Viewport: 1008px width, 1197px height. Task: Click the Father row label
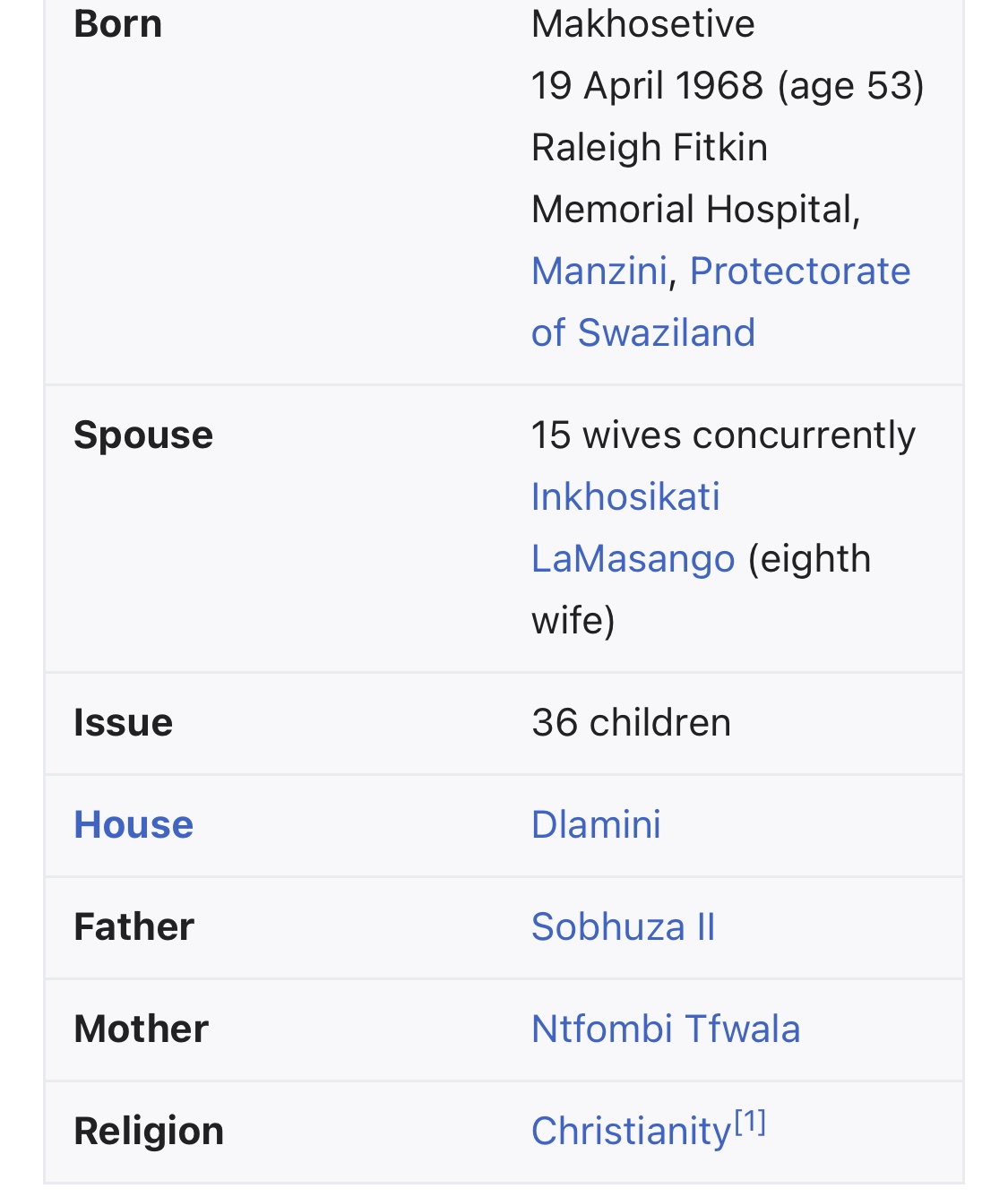[x=134, y=926]
